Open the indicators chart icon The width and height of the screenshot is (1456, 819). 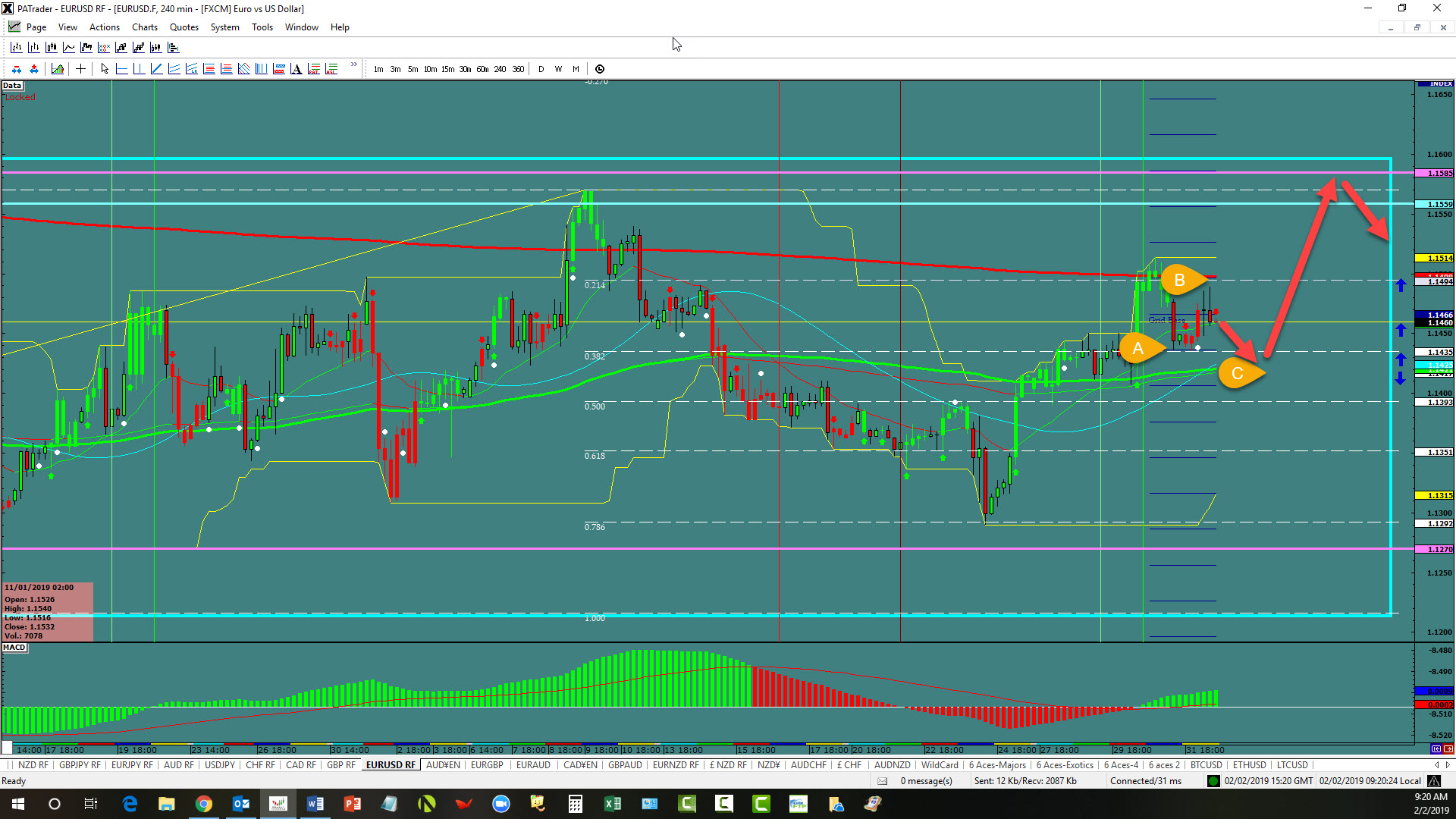pyautogui.click(x=58, y=69)
